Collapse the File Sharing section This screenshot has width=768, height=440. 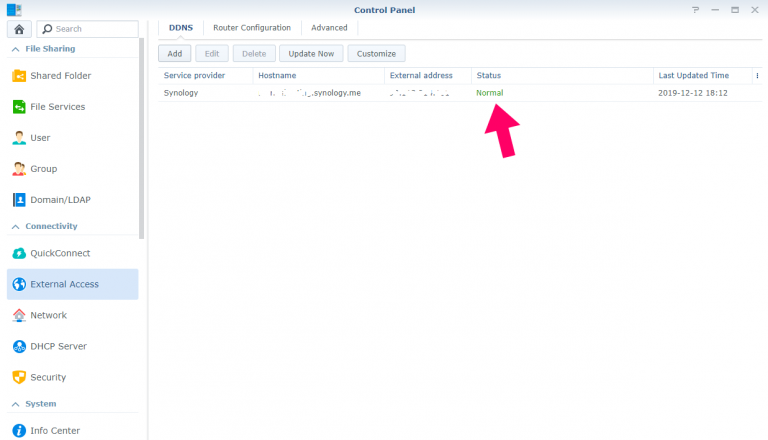pos(15,49)
